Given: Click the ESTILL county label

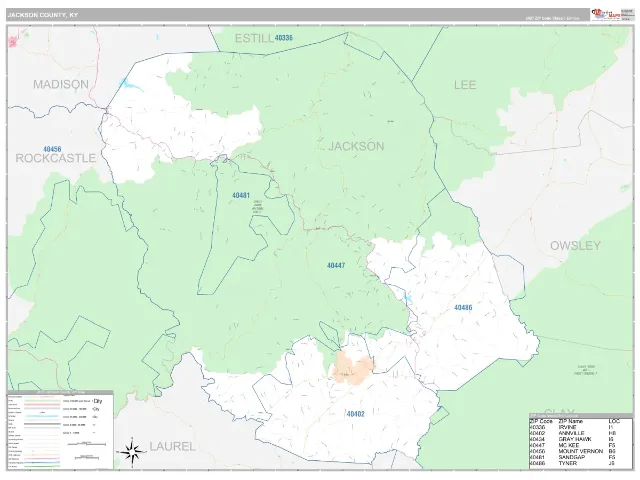Looking at the screenshot, I should pyautogui.click(x=253, y=38).
